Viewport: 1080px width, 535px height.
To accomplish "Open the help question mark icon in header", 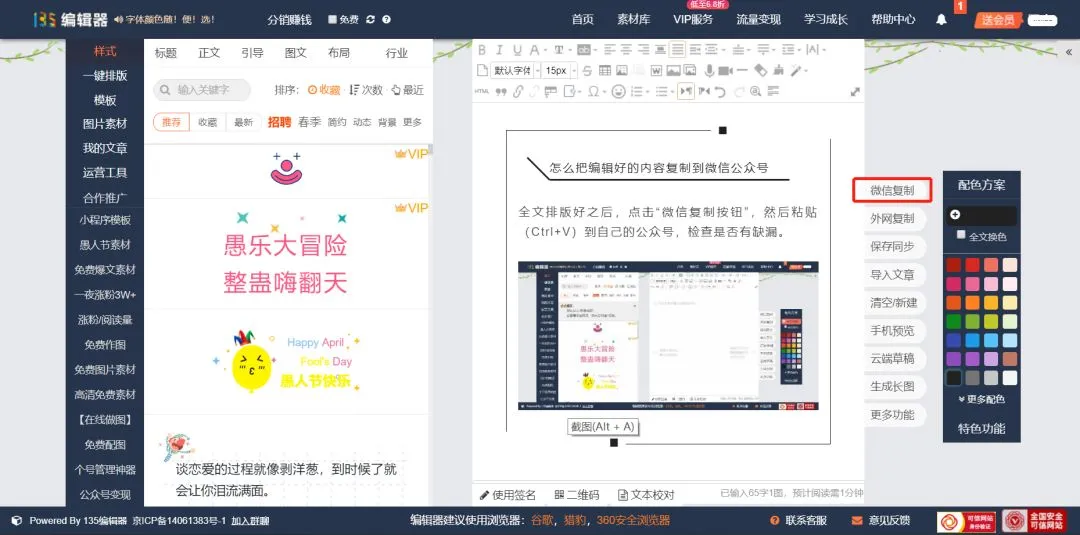I will (x=386, y=19).
